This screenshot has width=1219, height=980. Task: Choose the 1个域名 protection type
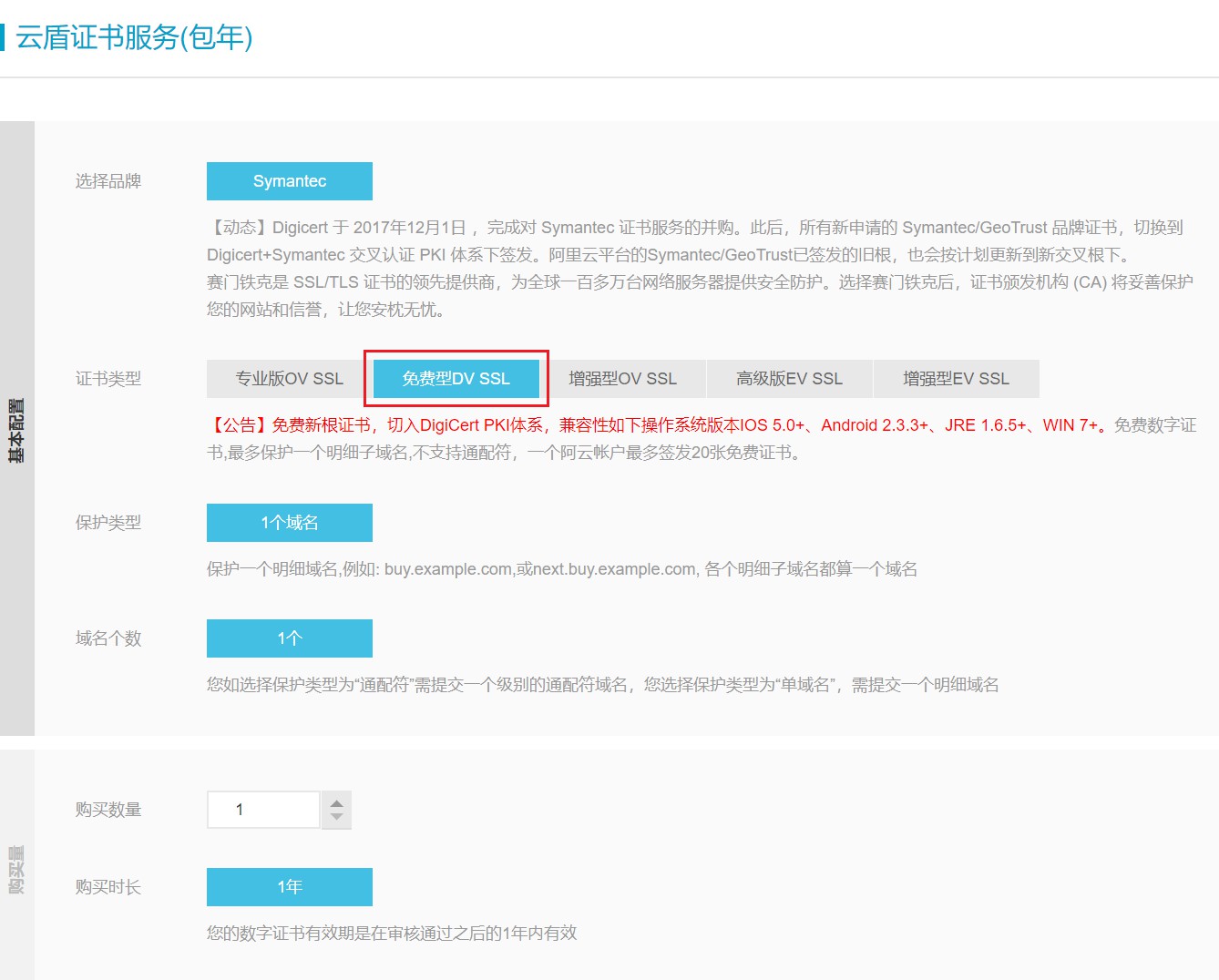tap(289, 523)
